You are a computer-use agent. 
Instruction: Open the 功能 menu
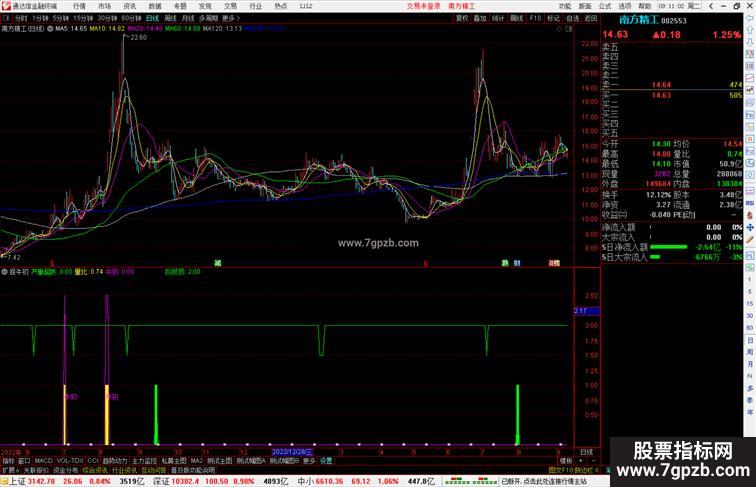click(565, 6)
